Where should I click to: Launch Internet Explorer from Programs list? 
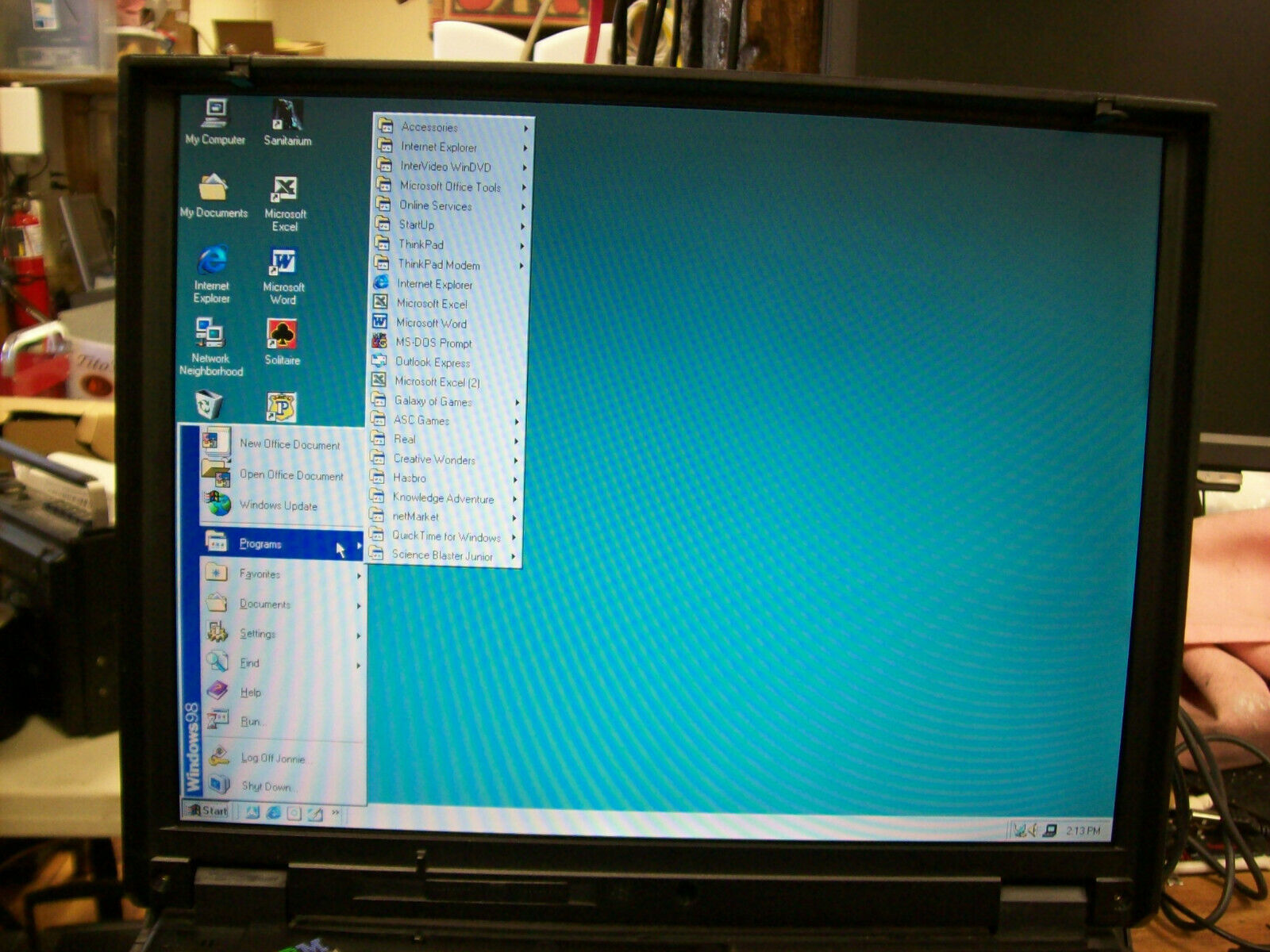449,284
